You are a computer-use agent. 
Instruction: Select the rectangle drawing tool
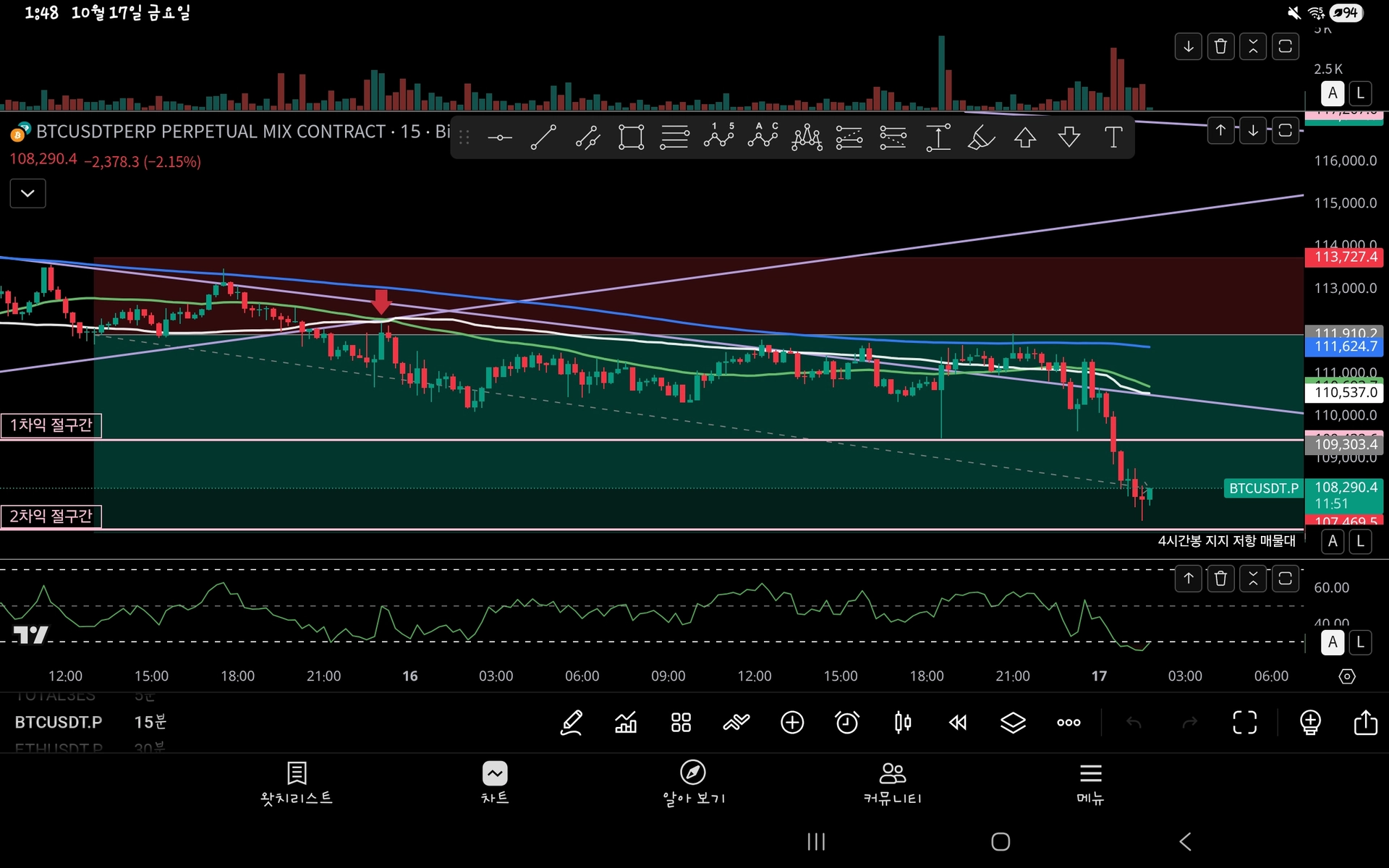(x=631, y=137)
